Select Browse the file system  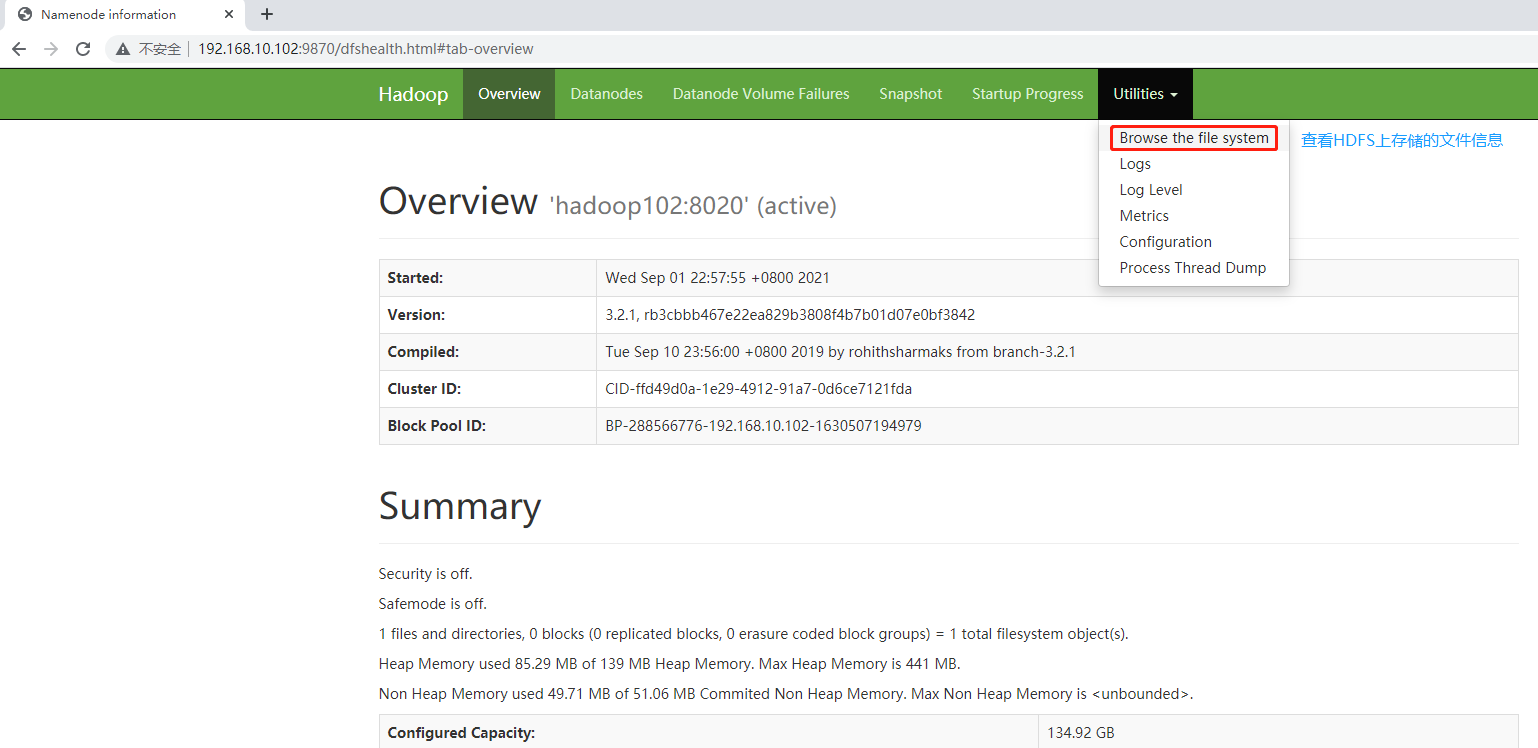1193,138
